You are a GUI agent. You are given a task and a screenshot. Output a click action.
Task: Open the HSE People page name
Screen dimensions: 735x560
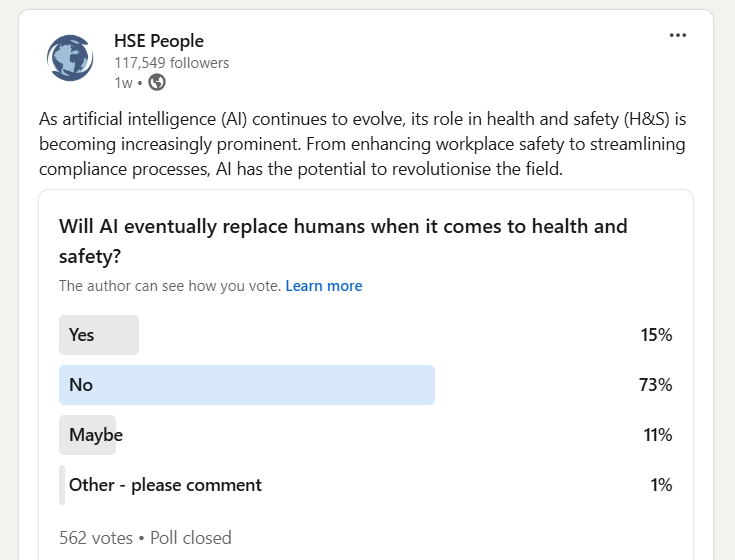159,41
